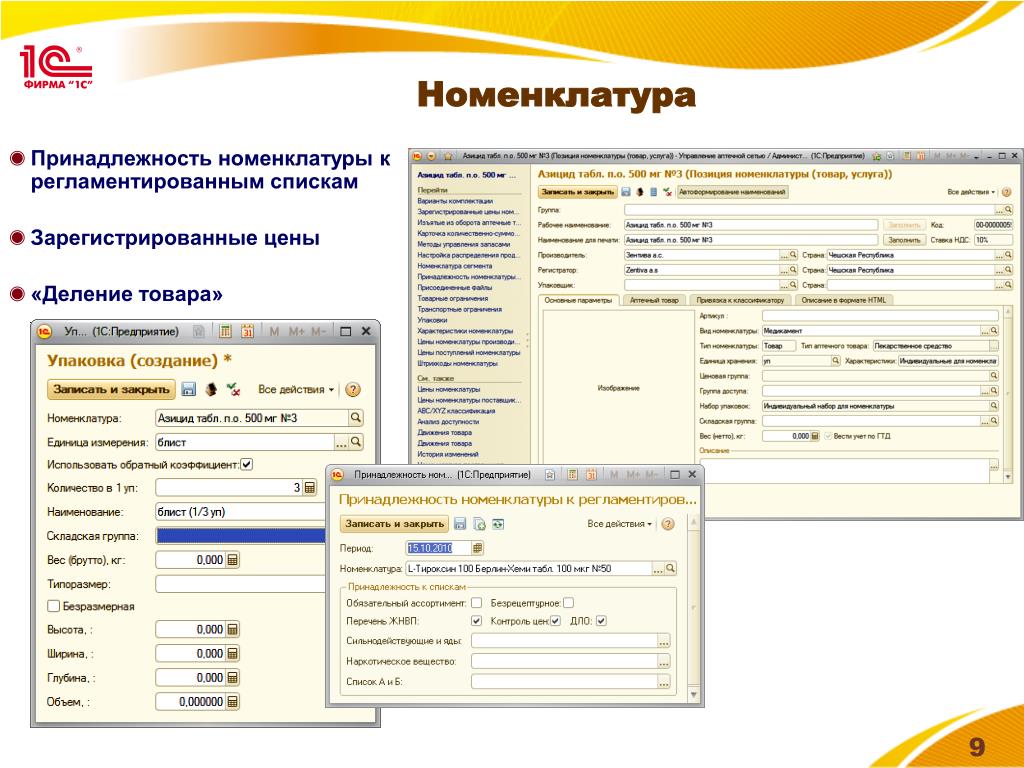Open Штрихкоды номенклатуры navigation link
The height and width of the screenshot is (768, 1024).
pyautogui.click(x=457, y=363)
